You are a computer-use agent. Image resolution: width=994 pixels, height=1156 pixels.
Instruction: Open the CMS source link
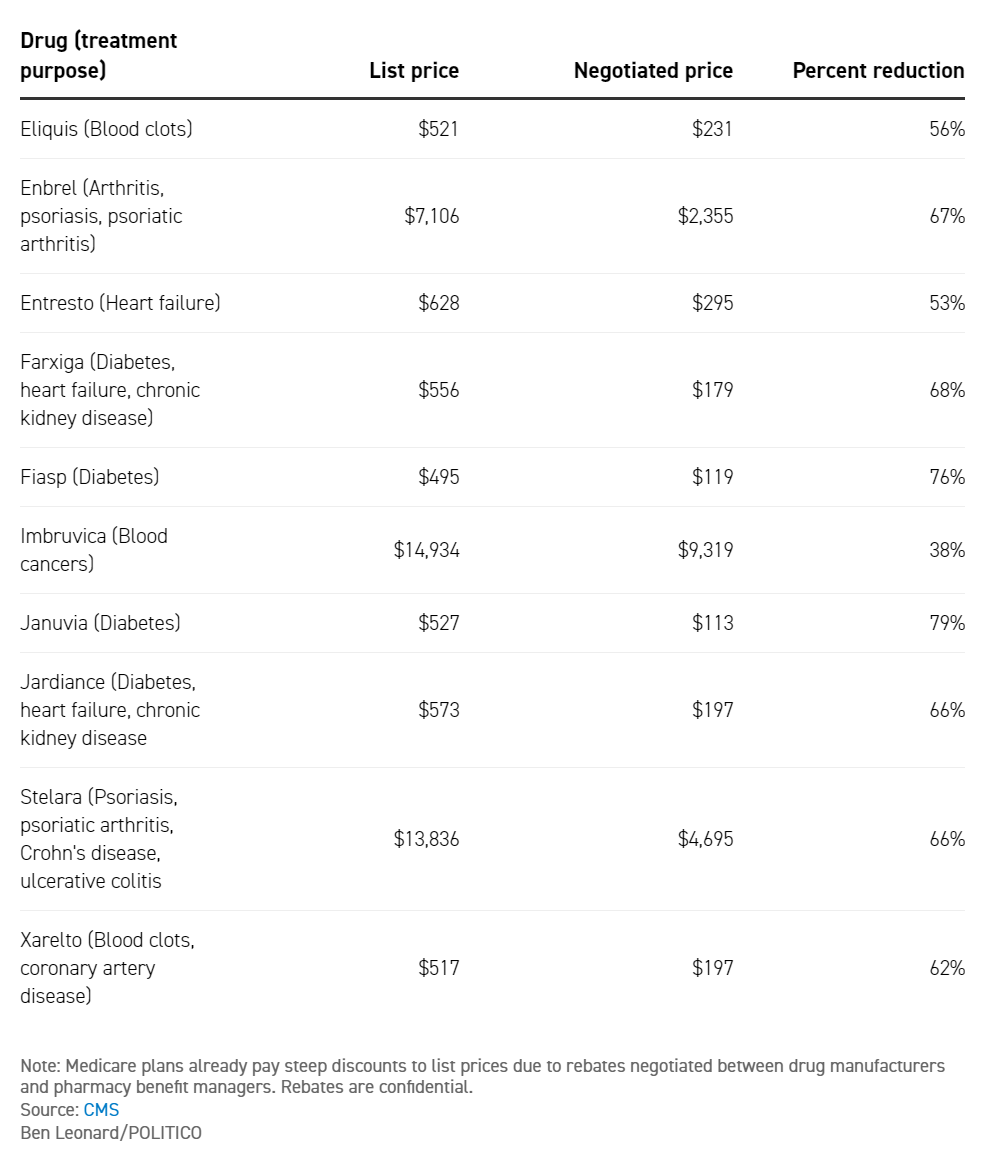101,1110
